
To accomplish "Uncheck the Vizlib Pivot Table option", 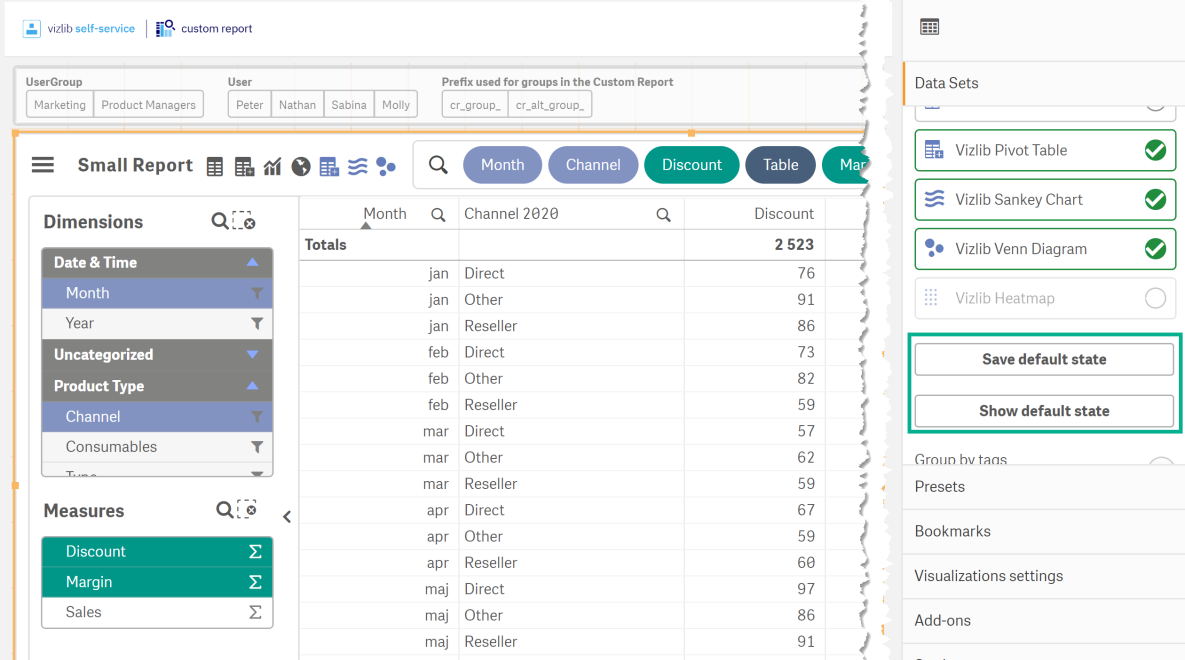I will click(1155, 150).
